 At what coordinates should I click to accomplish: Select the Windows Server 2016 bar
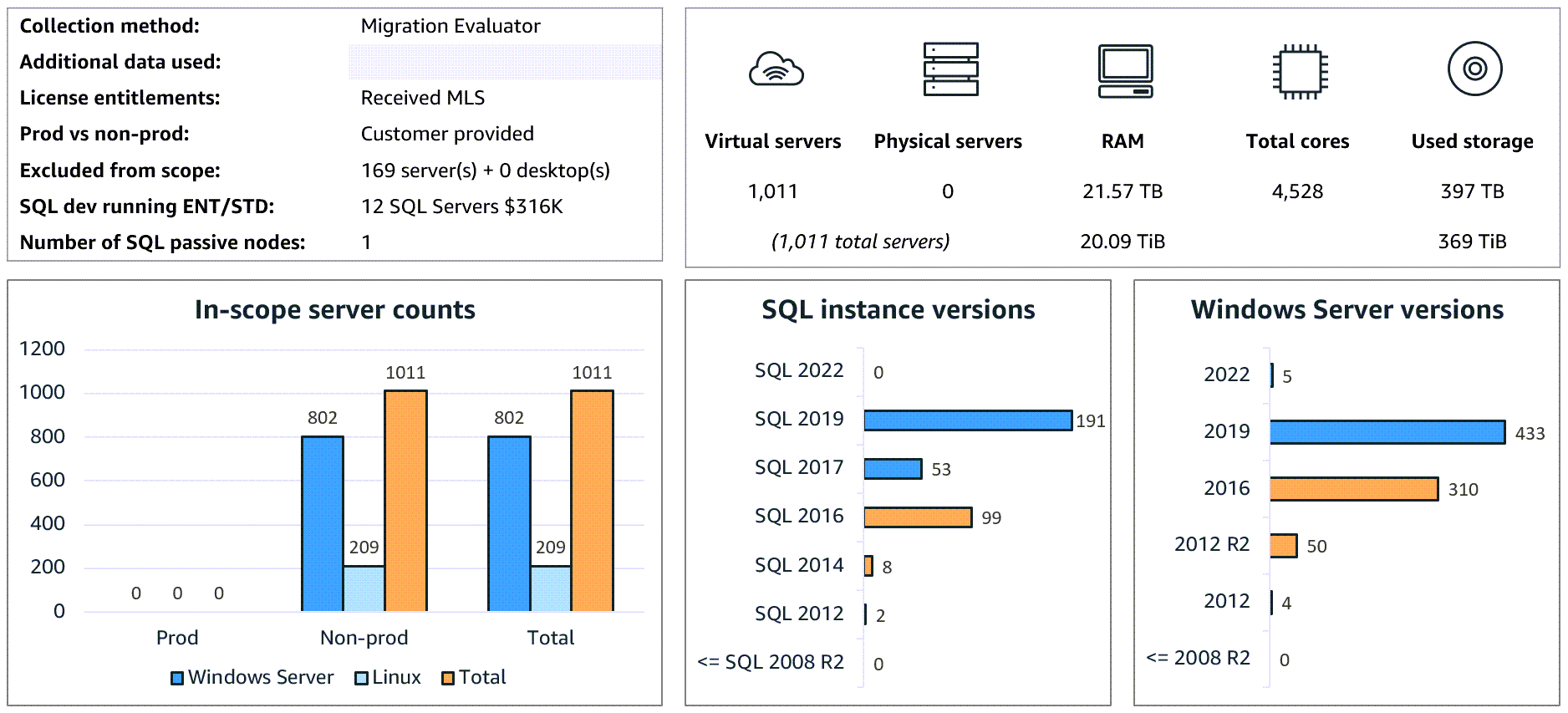(1353, 489)
